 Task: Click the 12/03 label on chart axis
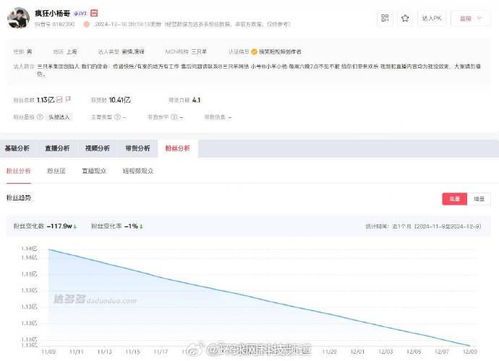(386, 352)
